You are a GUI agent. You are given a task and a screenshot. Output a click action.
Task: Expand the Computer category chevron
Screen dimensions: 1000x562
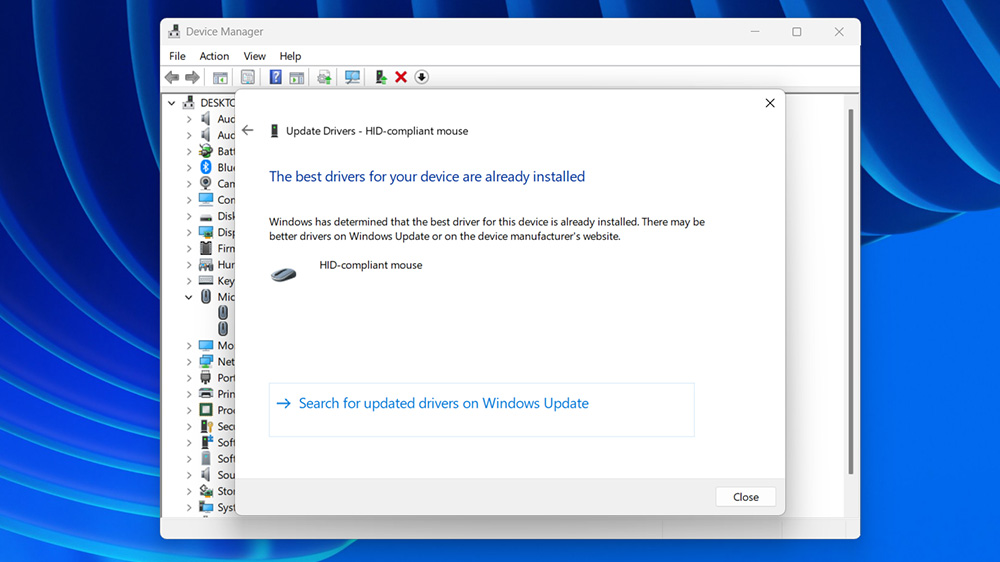pos(189,200)
